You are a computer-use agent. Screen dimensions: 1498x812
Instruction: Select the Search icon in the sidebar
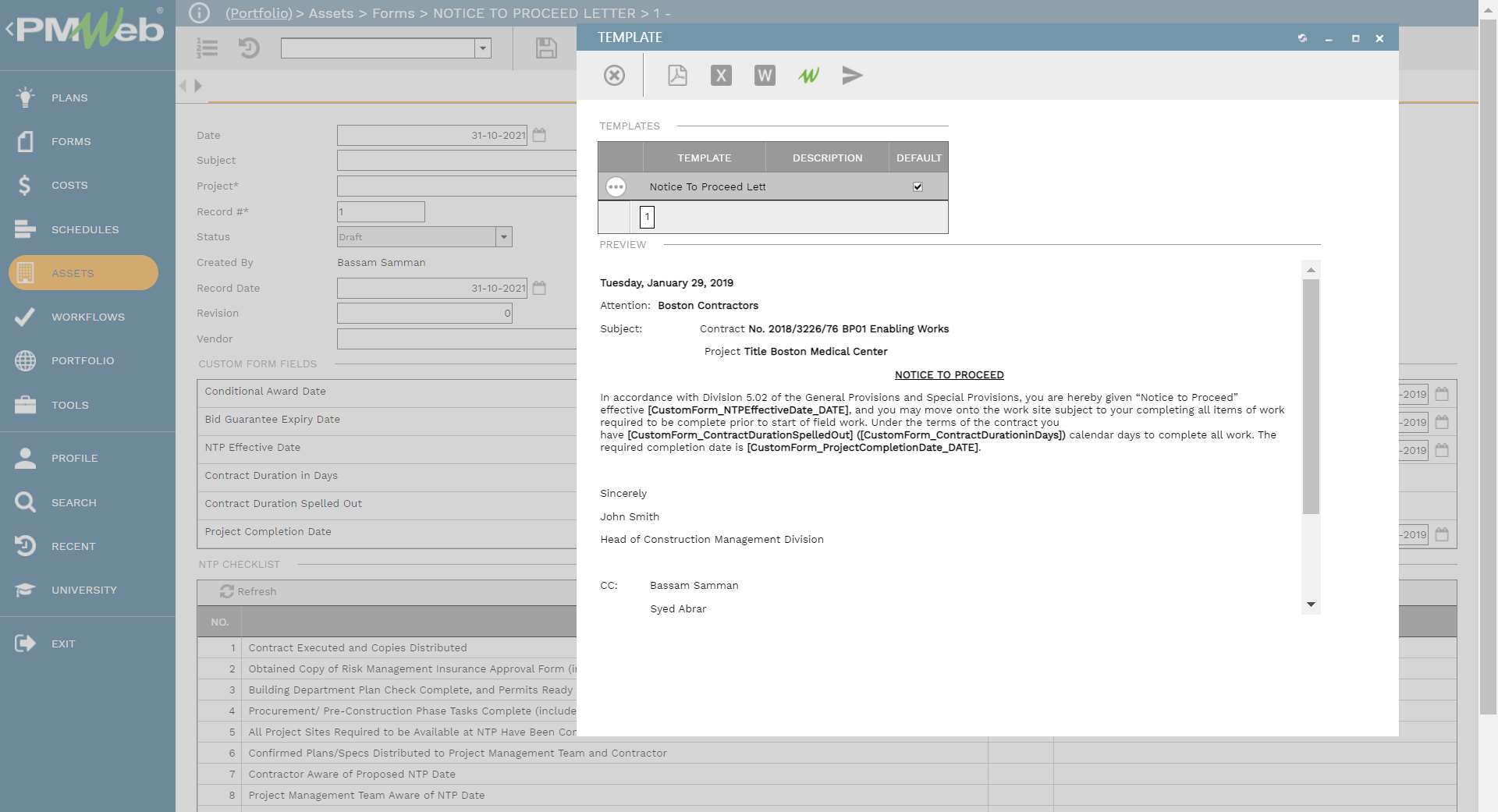(25, 502)
